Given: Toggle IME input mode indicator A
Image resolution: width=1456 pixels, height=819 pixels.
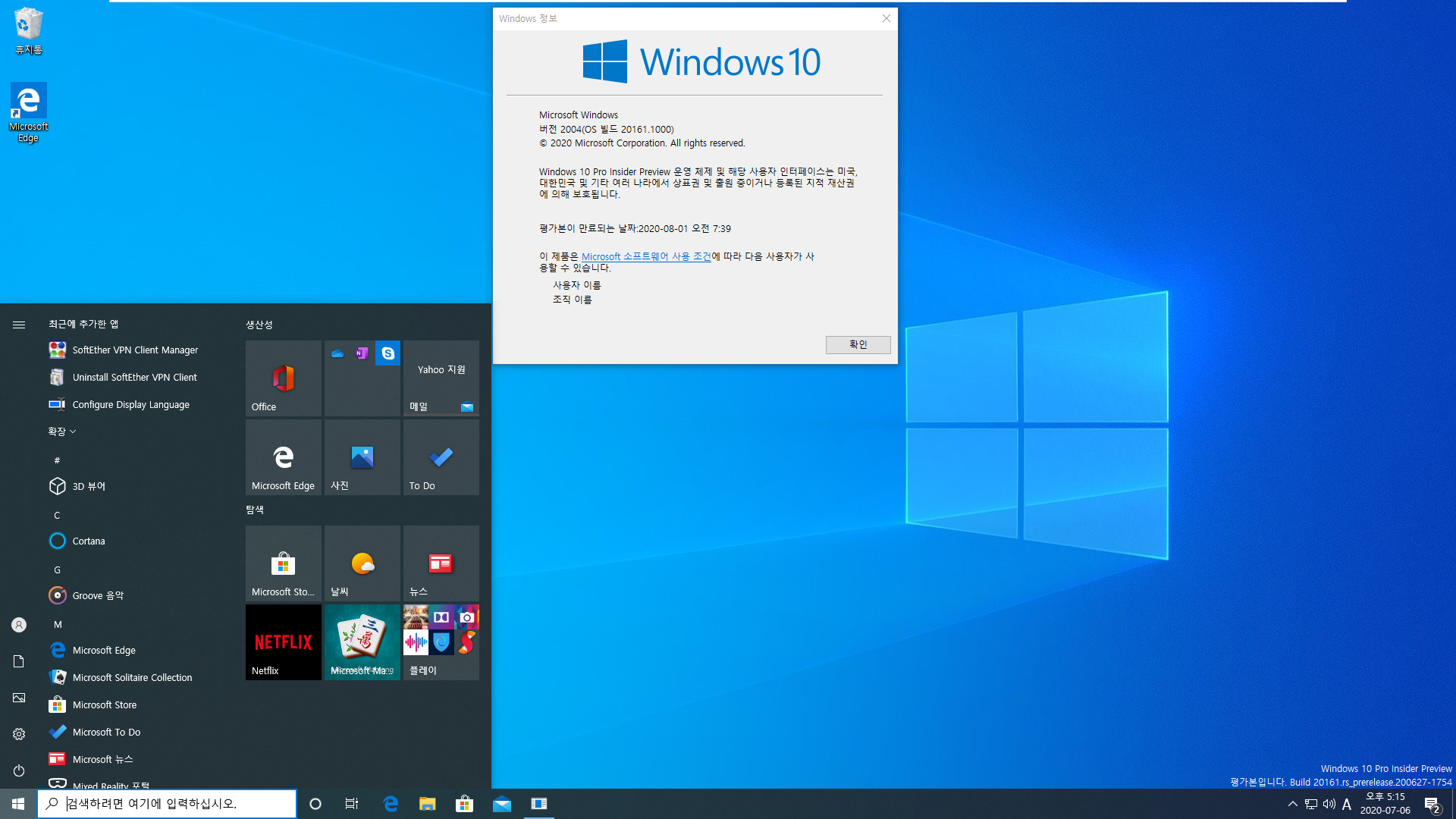Looking at the screenshot, I should point(1347,804).
